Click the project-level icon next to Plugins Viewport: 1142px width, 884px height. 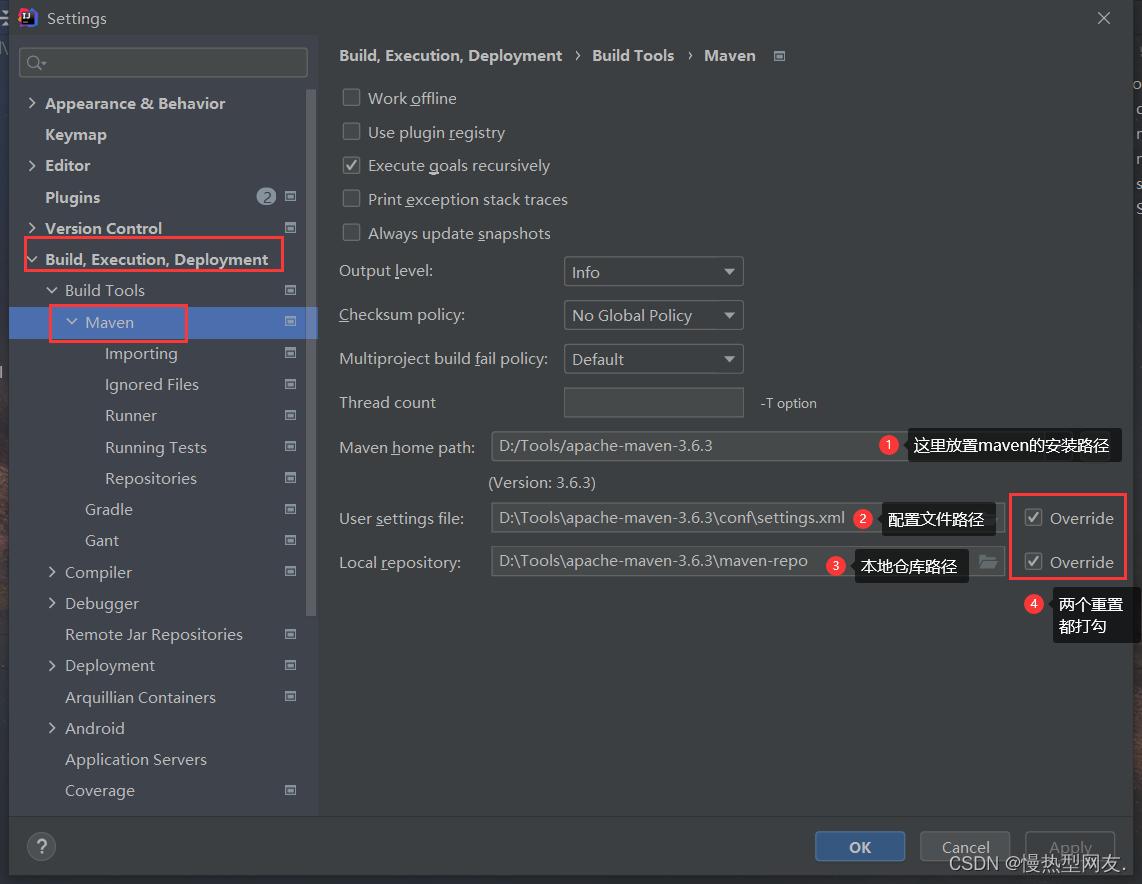coord(291,197)
